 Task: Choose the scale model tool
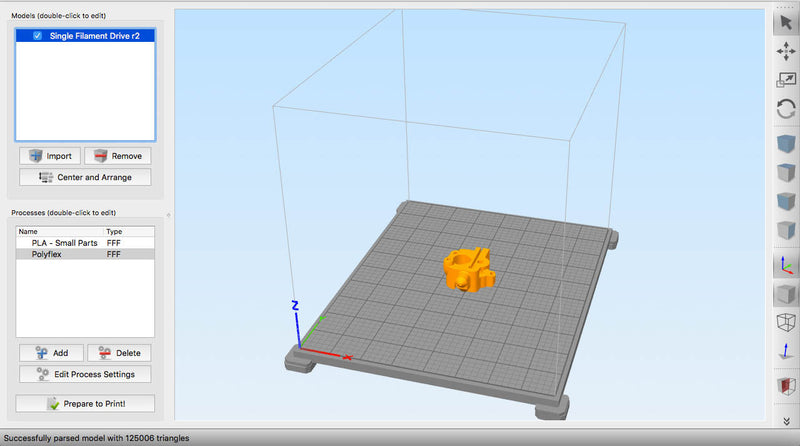pos(786,81)
